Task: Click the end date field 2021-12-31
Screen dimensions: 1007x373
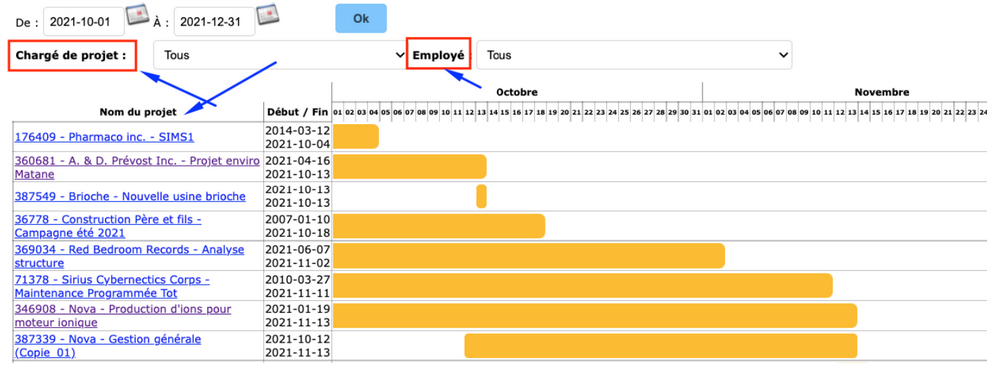Action: (214, 22)
